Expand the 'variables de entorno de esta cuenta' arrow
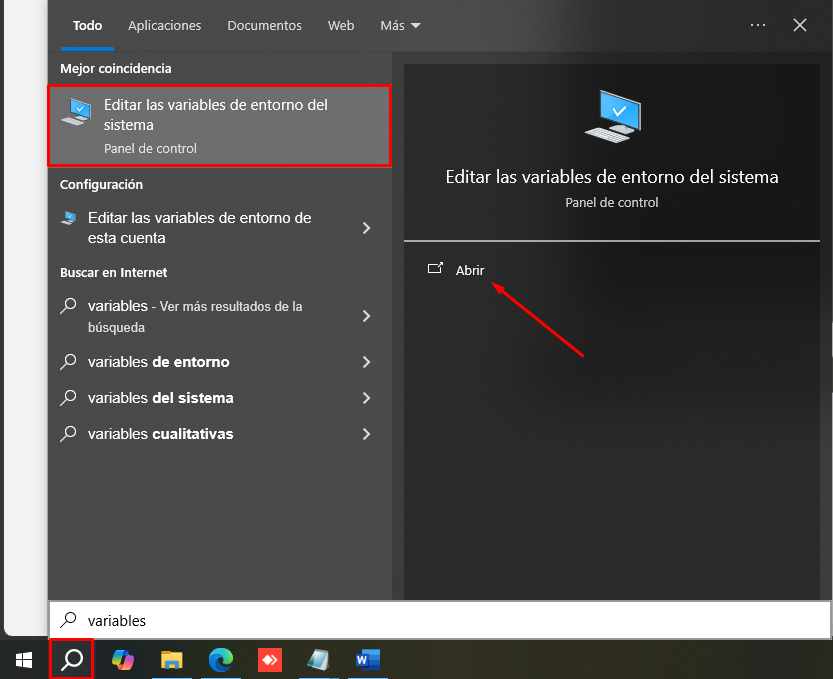Screen dimensions: 833x679 pos(366,228)
